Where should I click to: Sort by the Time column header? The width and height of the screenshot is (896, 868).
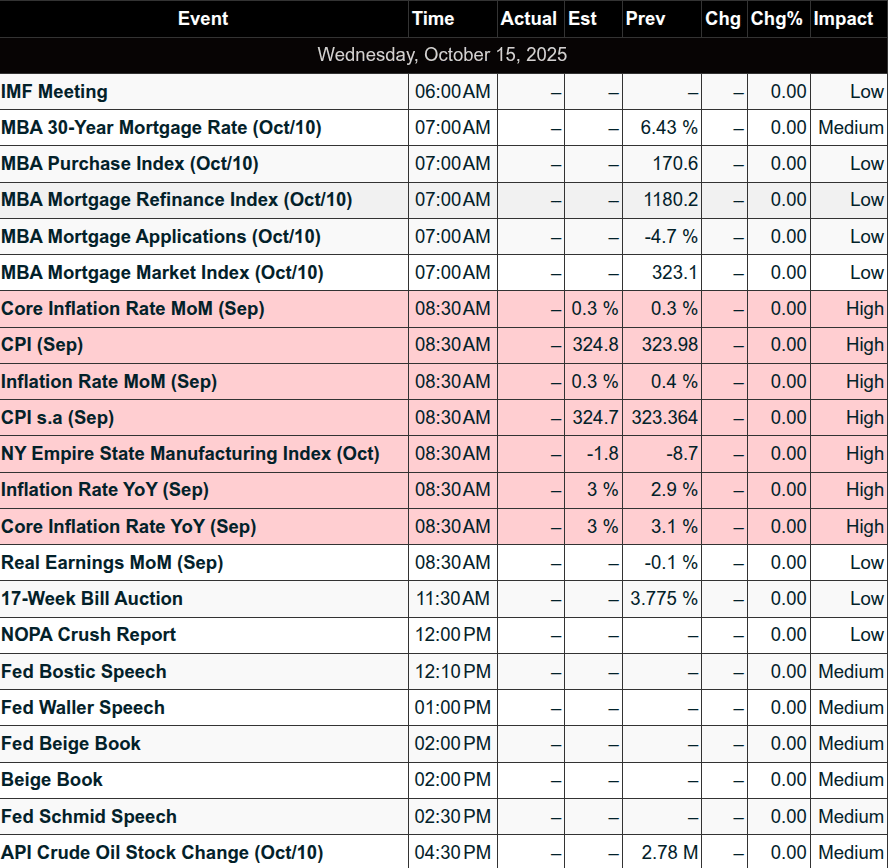pos(433,19)
